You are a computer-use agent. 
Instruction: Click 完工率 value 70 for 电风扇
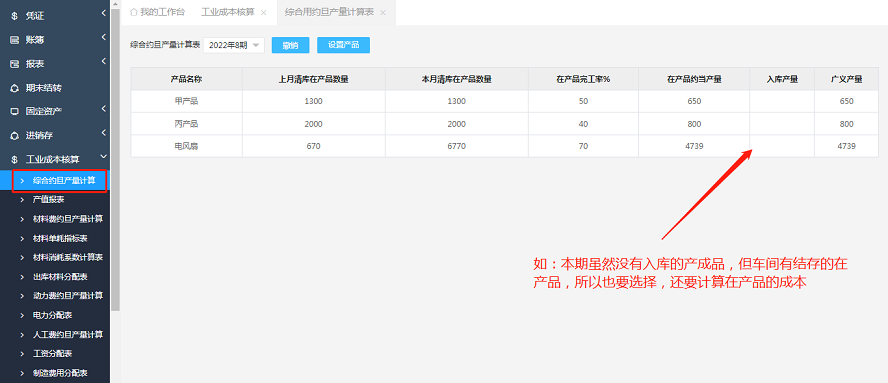[583, 146]
